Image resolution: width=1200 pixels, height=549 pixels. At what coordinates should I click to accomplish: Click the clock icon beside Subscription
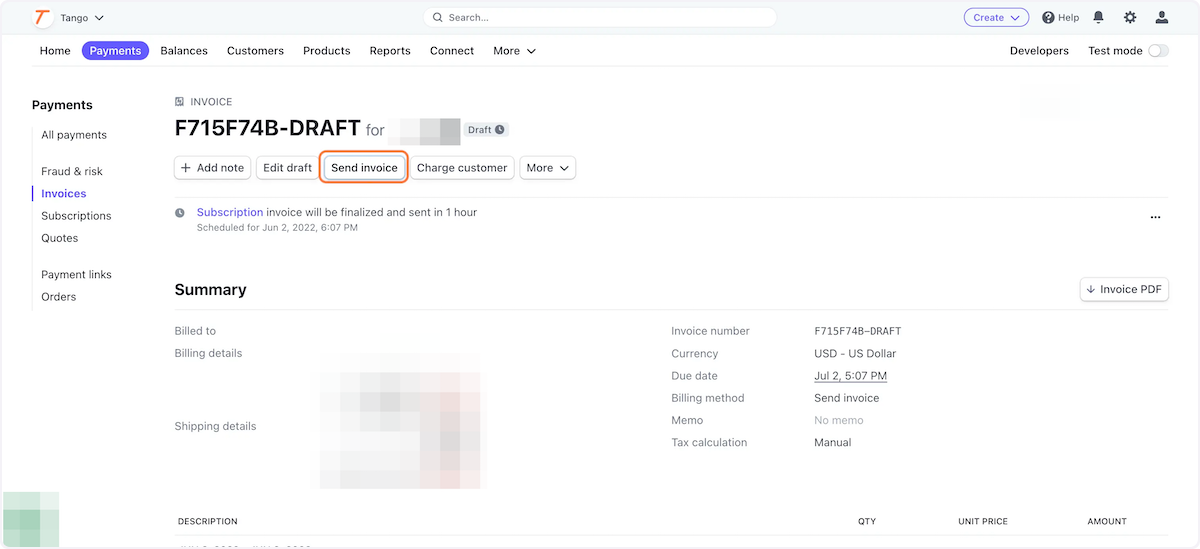pos(180,213)
